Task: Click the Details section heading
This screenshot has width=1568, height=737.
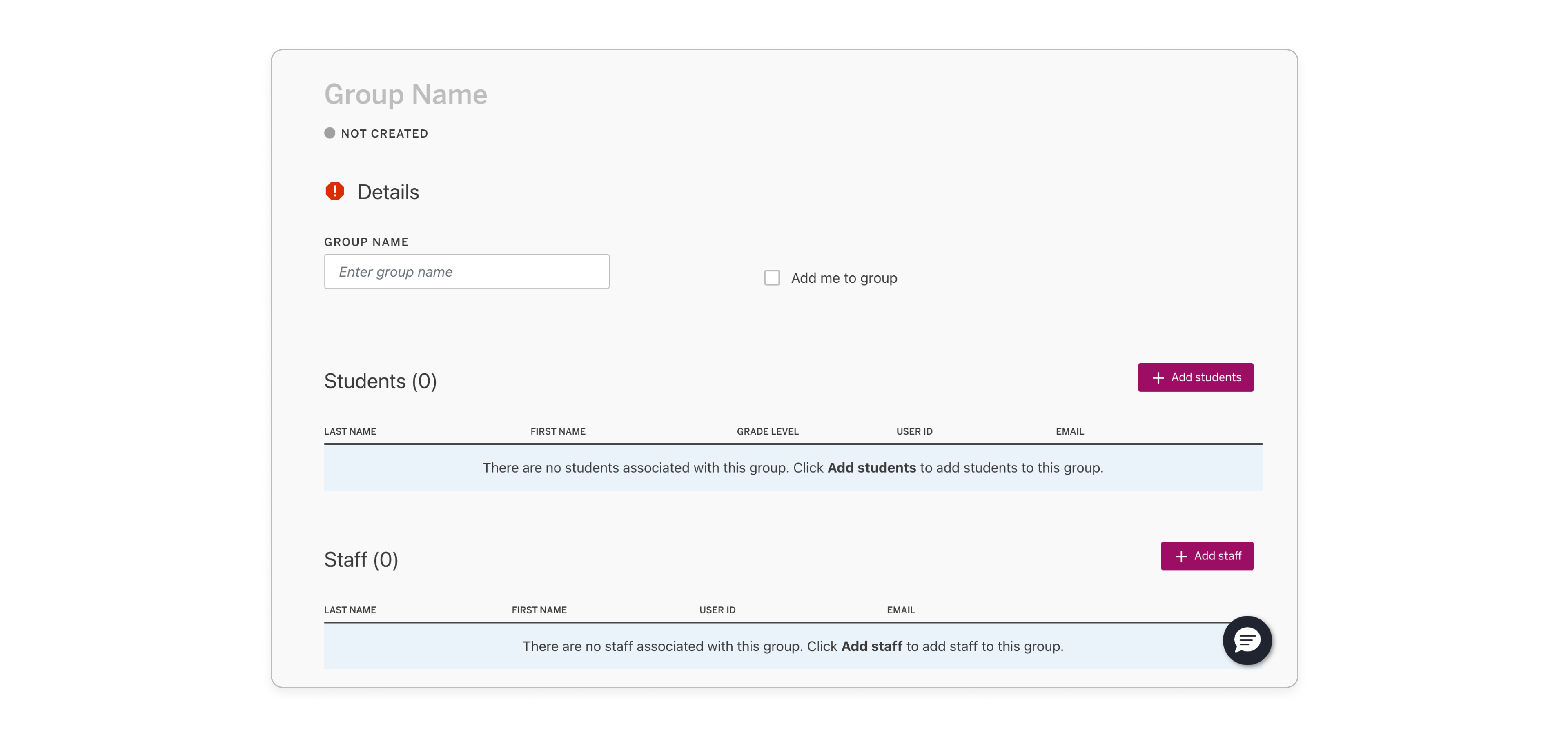Action: (x=388, y=192)
